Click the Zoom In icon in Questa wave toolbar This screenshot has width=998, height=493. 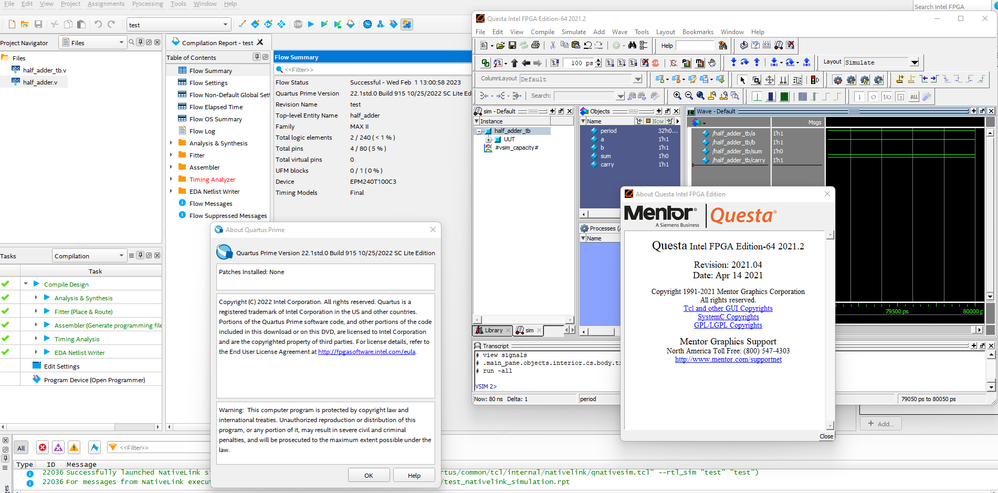677,95
